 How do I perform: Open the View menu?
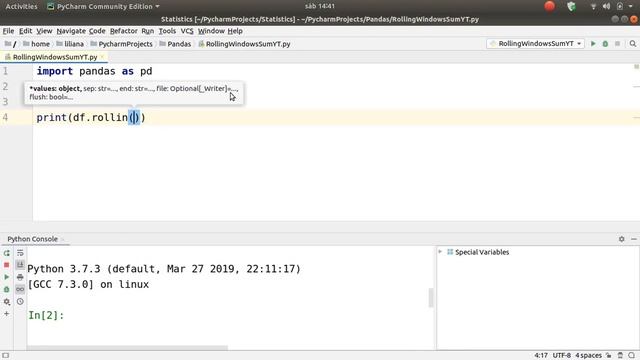click(44, 31)
